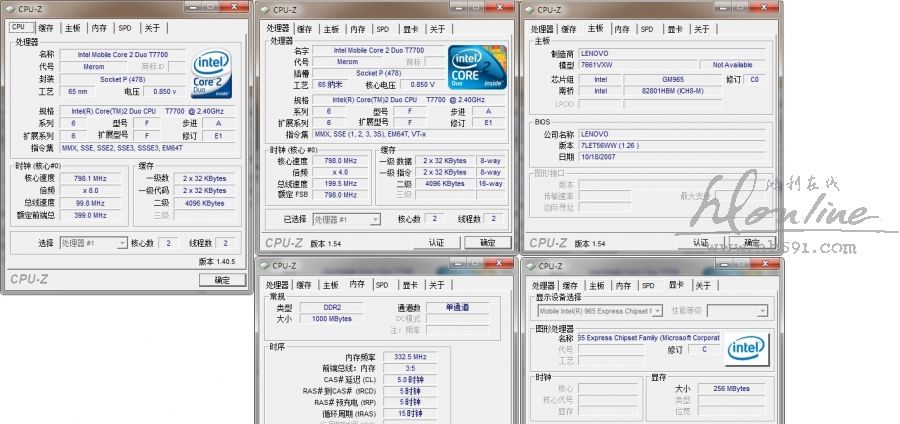Image resolution: width=900 pixels, height=424 pixels.
Task: Click 认证 button in the middle window
Action: (436, 243)
